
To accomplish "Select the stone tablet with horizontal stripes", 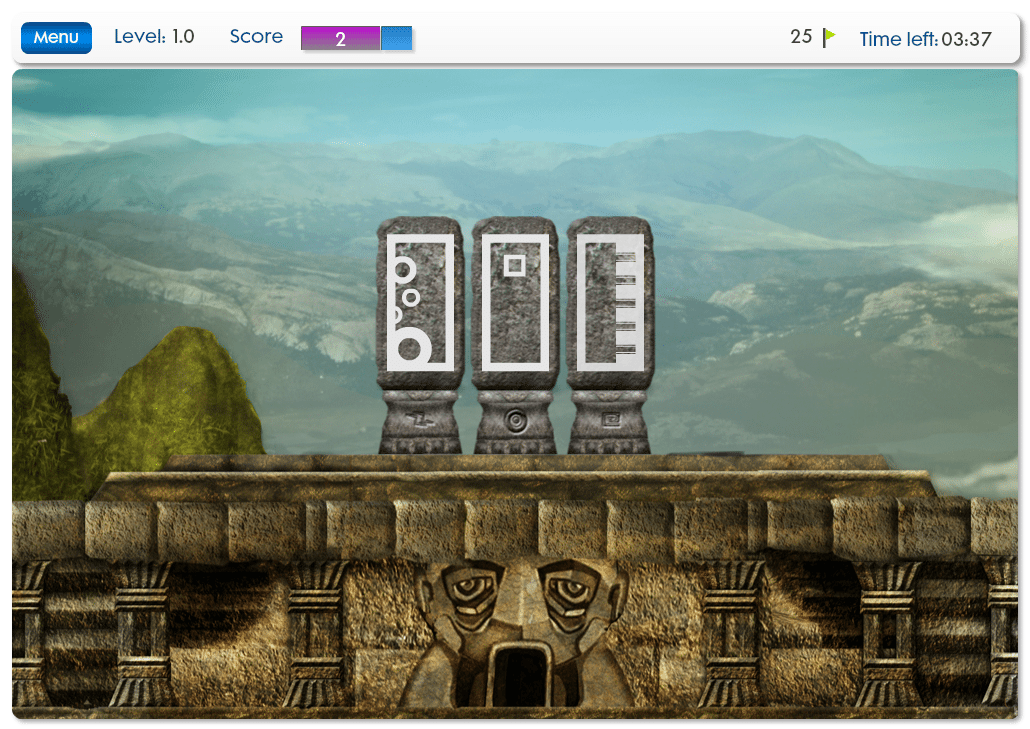I will (610, 302).
